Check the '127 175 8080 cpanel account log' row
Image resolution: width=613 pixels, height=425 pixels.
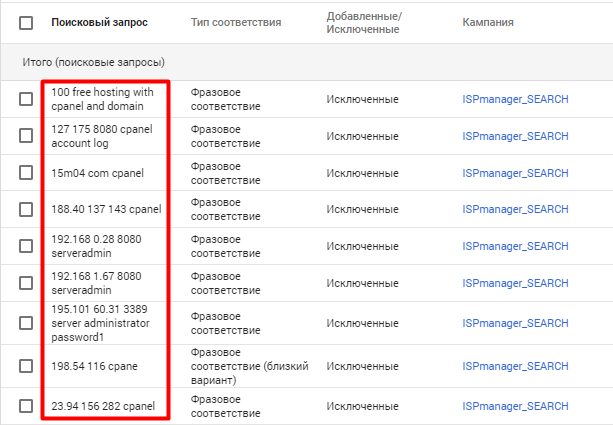26,136
